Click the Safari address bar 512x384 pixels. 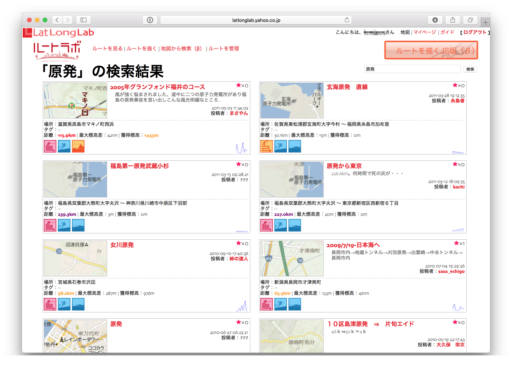coord(256,20)
